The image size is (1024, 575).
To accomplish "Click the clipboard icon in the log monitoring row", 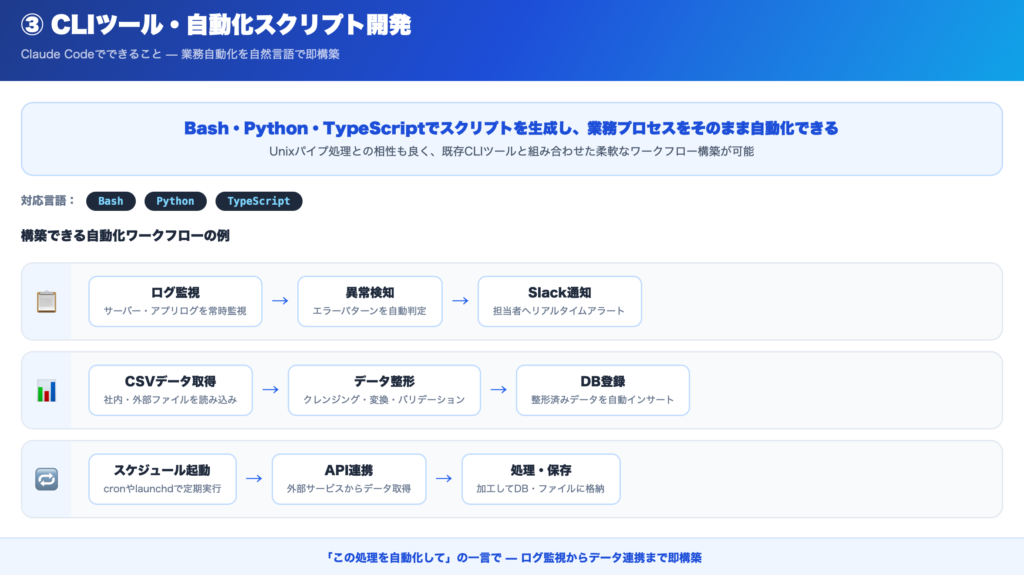I will tap(46, 301).
